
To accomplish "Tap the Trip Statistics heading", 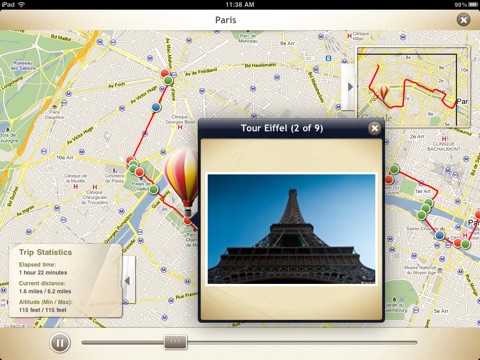I will [45, 252].
